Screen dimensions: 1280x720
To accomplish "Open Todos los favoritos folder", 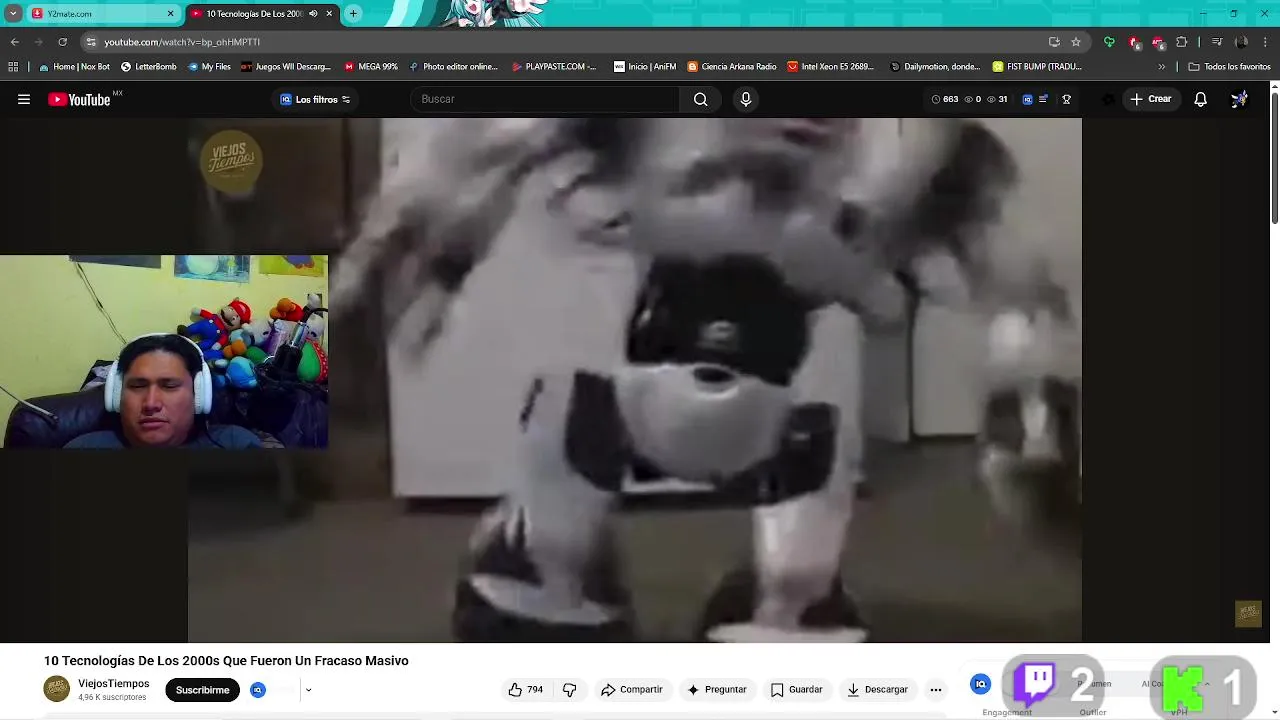I will (1229, 67).
